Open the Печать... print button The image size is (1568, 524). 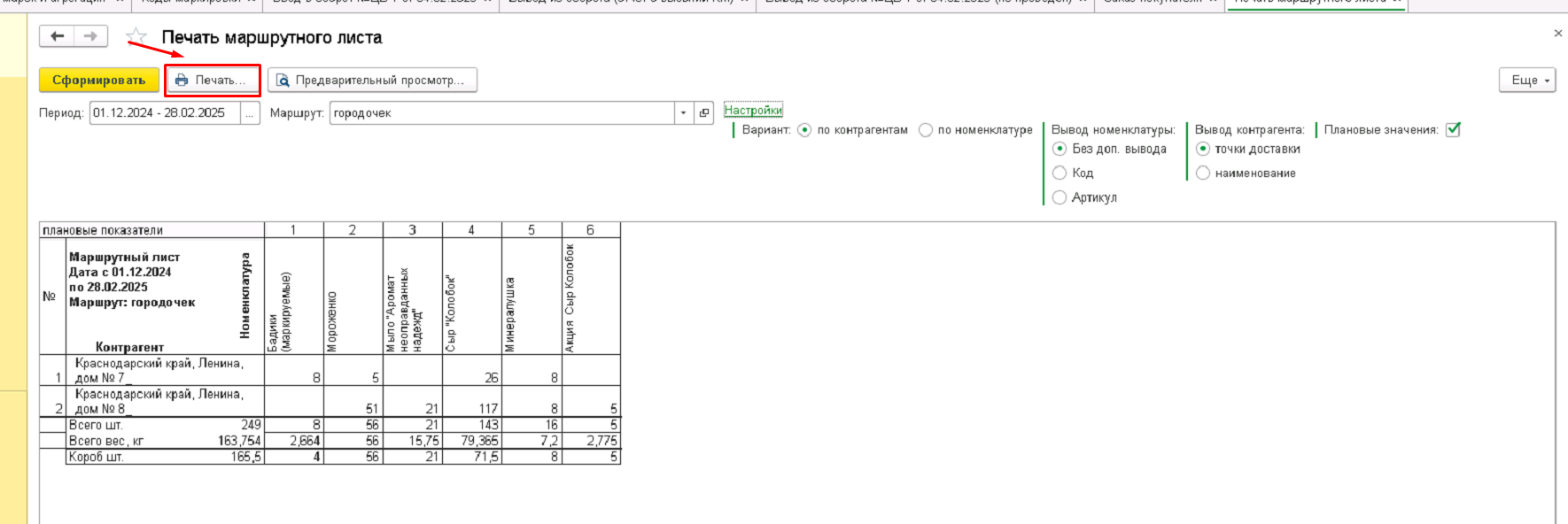point(213,80)
